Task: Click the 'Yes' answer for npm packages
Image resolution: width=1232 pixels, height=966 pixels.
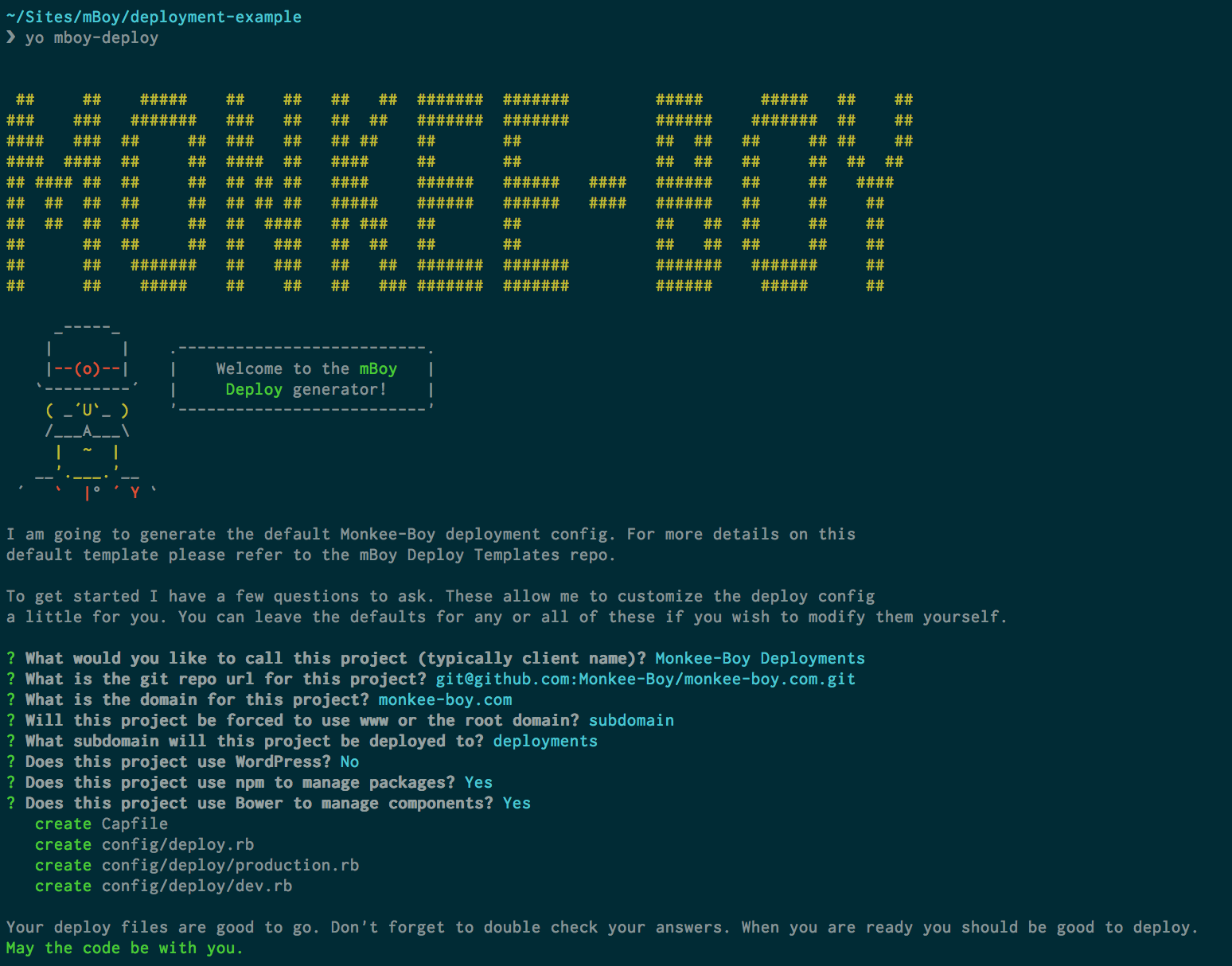Action: click(478, 782)
